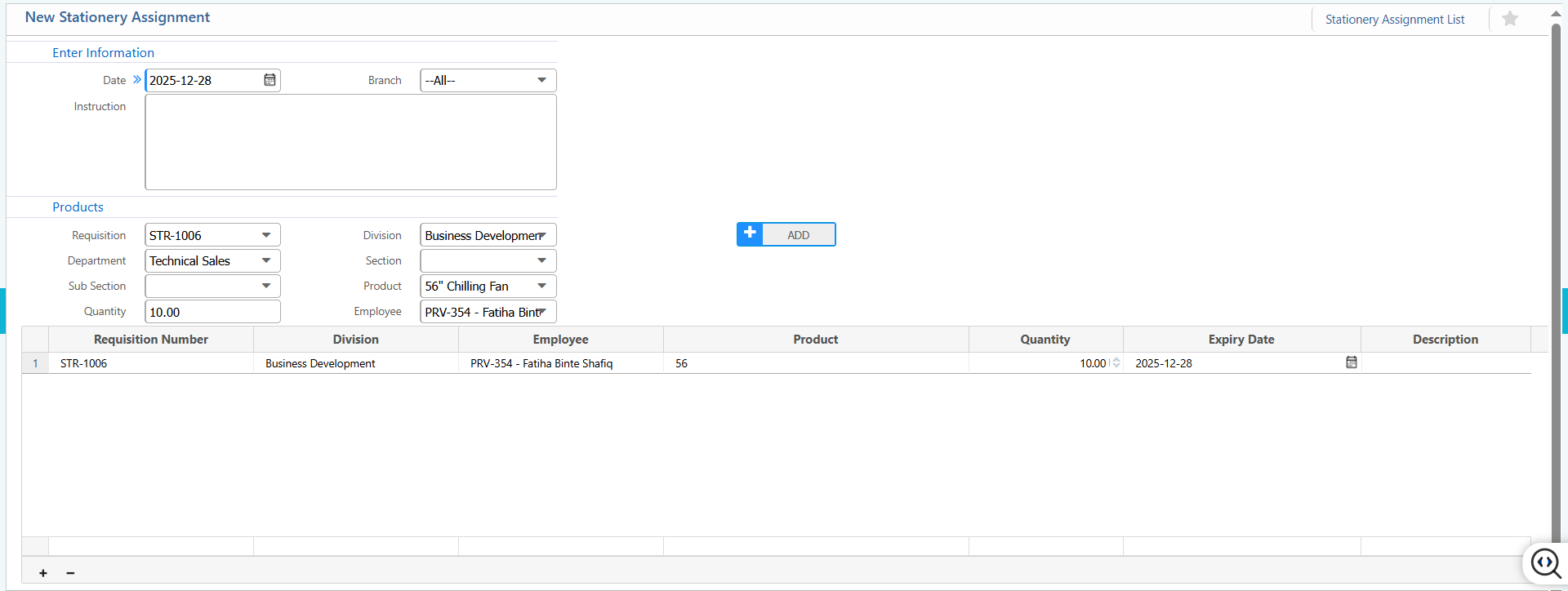Click the Employee column header
This screenshot has height=591, width=1568.
pyautogui.click(x=561, y=340)
